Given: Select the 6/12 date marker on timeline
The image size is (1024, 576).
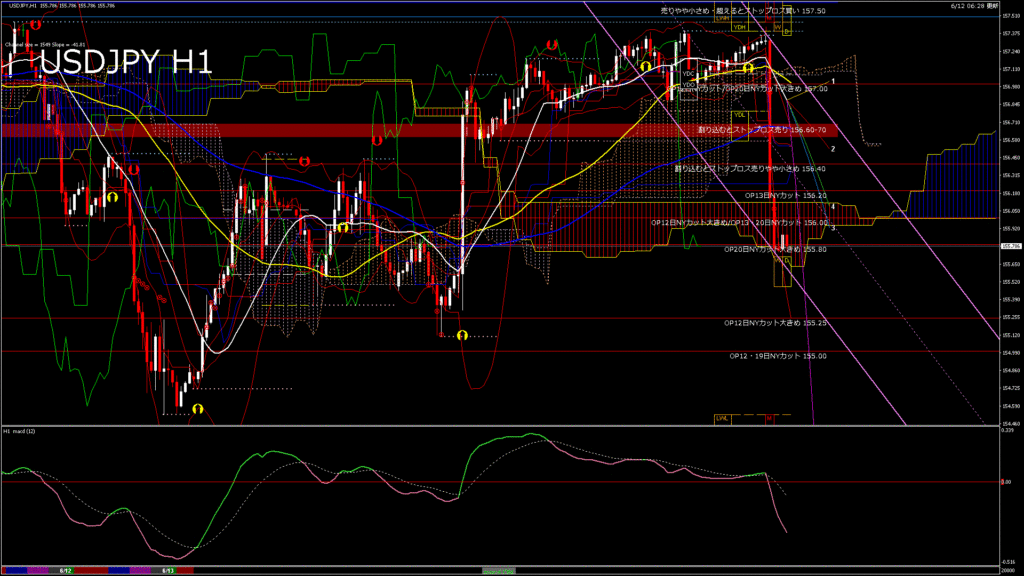Looking at the screenshot, I should coord(65,571).
